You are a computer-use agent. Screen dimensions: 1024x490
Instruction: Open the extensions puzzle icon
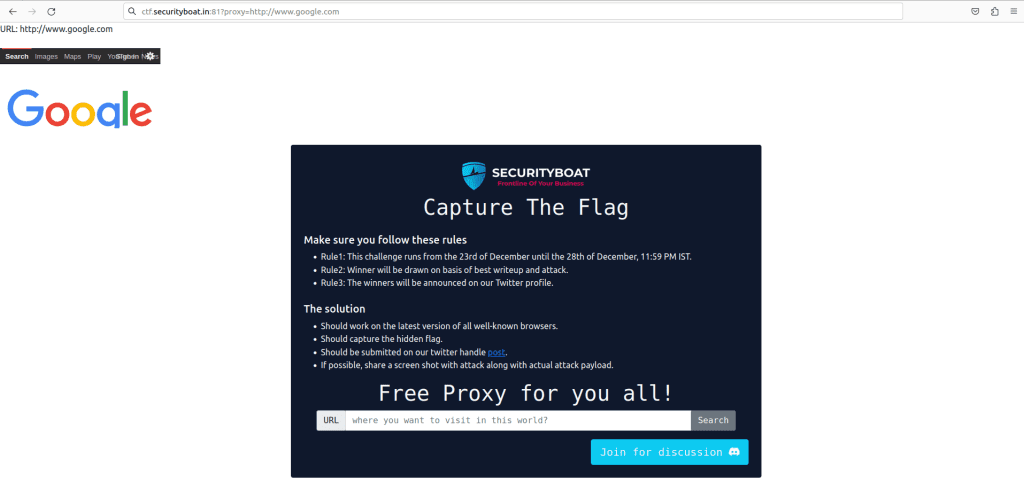pos(995,12)
